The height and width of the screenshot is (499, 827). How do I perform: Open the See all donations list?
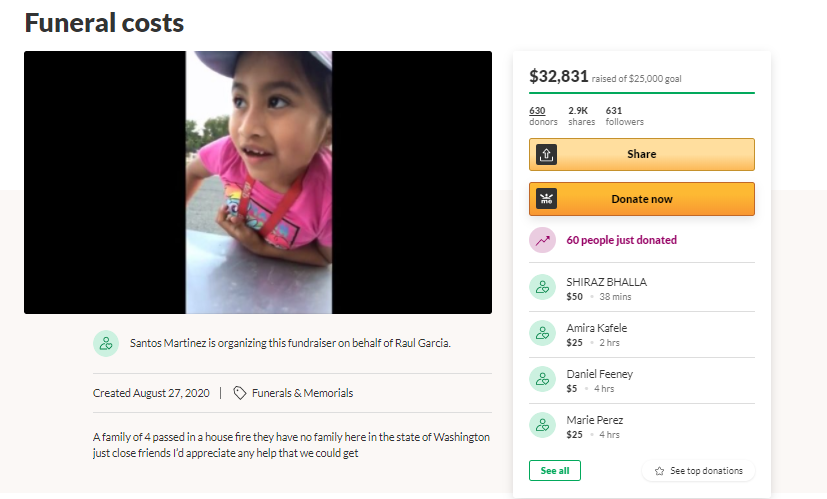click(554, 470)
